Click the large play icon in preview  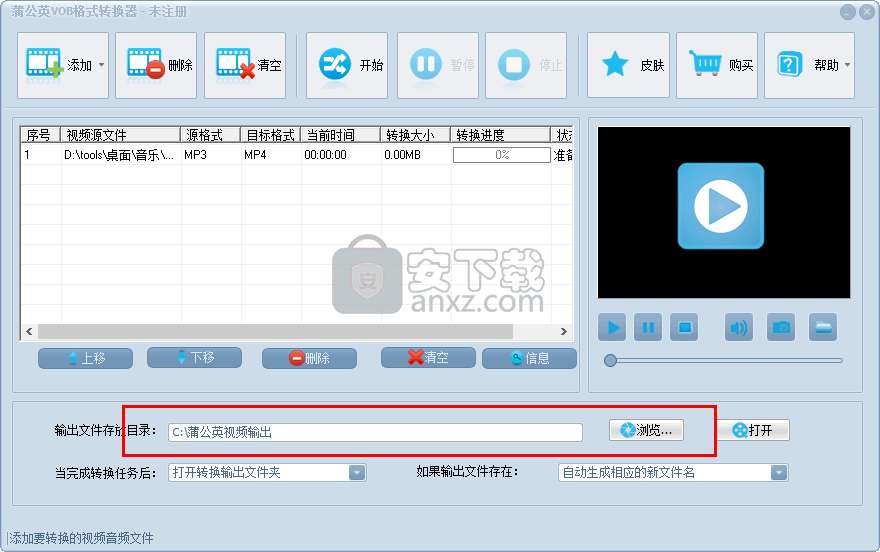[x=721, y=206]
